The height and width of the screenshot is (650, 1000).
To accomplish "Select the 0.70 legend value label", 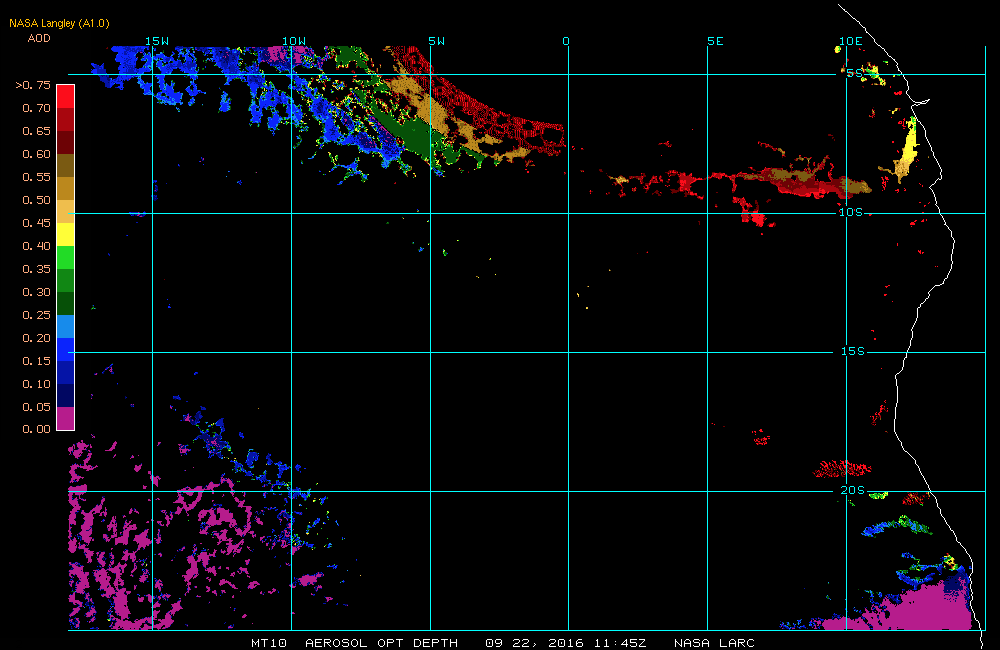I will coord(36,108).
